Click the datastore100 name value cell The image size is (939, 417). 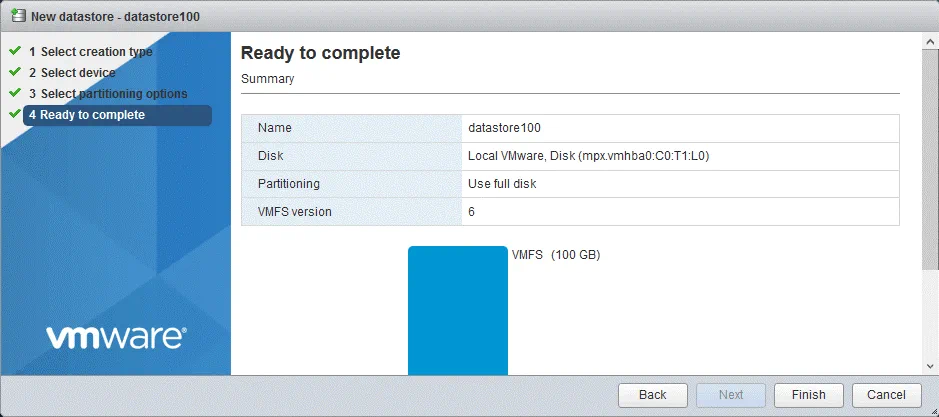point(504,128)
